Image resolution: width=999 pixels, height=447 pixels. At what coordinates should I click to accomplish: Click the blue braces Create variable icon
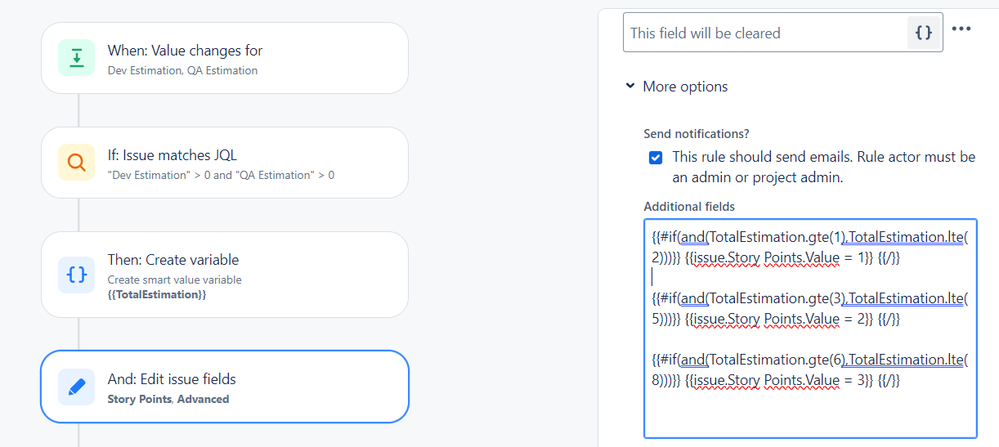pyautogui.click(x=77, y=274)
